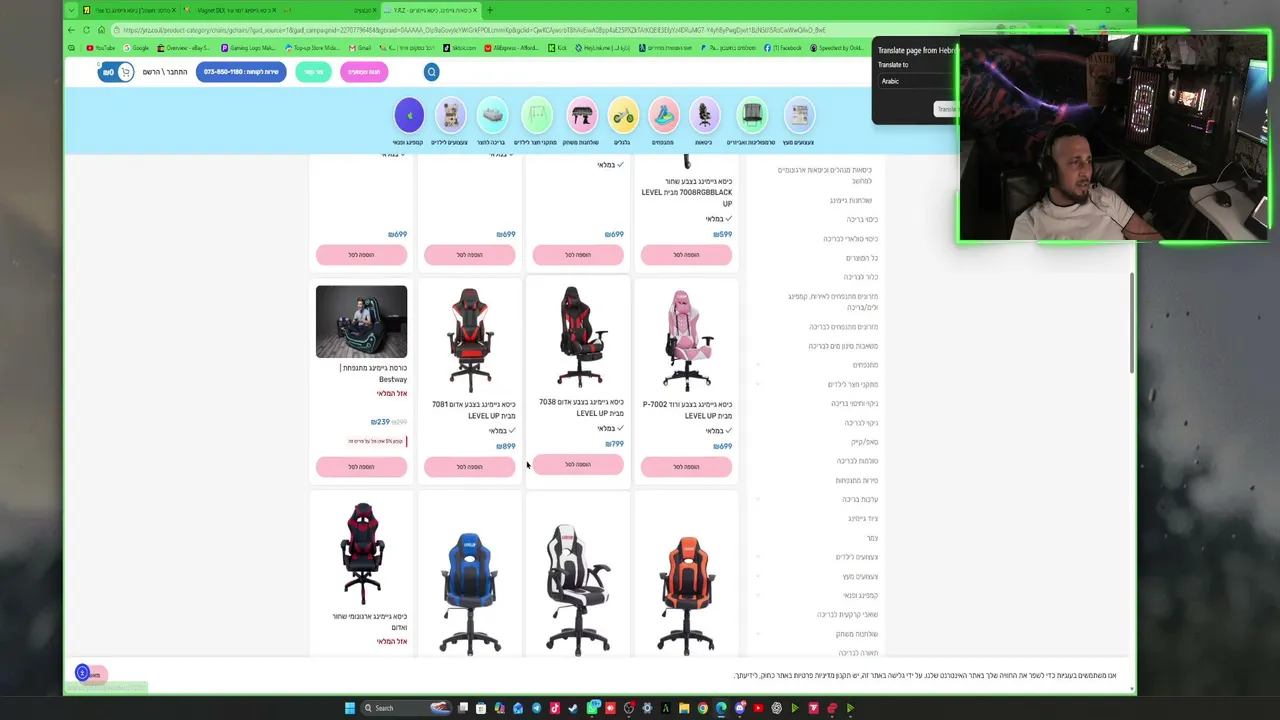The width and height of the screenshot is (1280, 720).
Task: Expand the sidebar category beside שולחנות משחק
Action: pyautogui.click(x=757, y=634)
